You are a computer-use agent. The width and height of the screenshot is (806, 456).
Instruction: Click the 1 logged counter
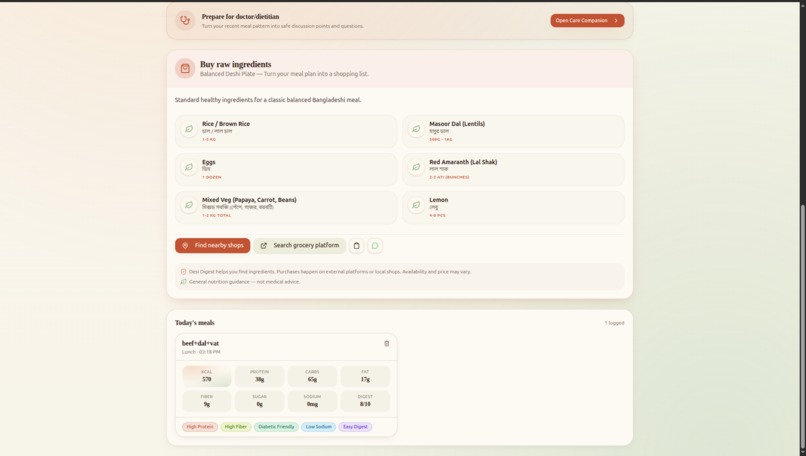tap(614, 323)
